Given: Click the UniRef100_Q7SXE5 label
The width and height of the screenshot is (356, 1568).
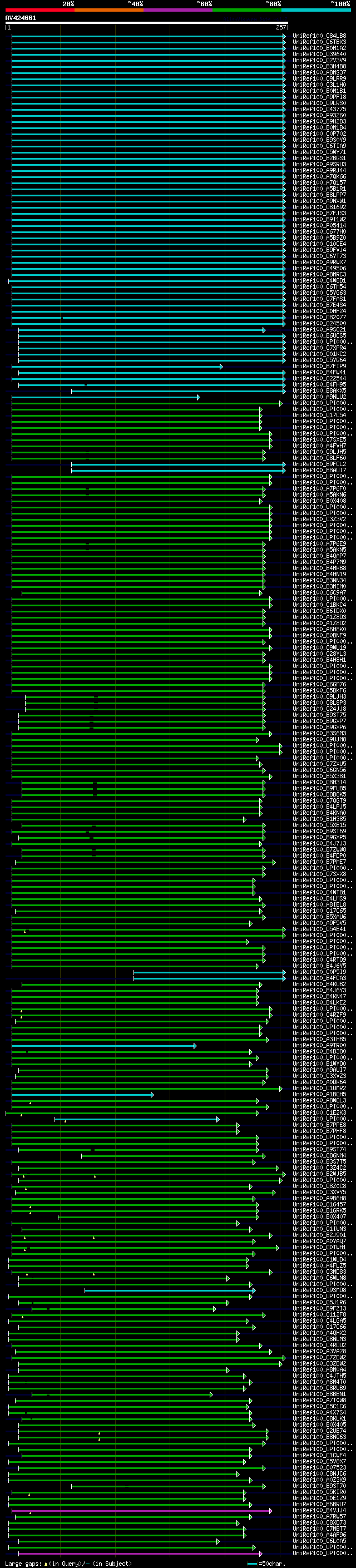Looking at the screenshot, I should tap(319, 439).
